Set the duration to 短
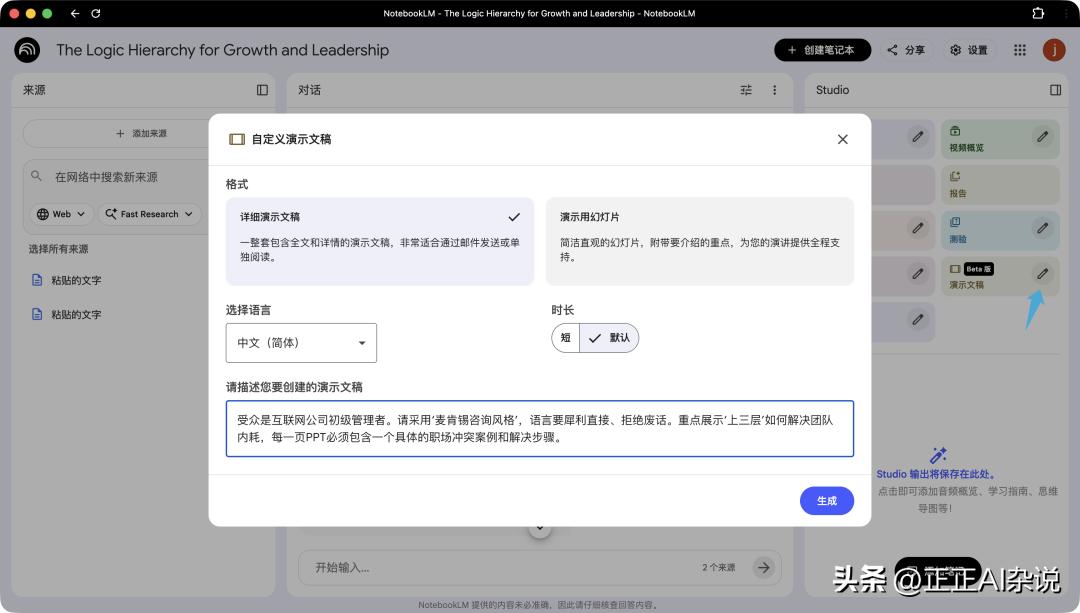This screenshot has height=613, width=1080. point(566,338)
